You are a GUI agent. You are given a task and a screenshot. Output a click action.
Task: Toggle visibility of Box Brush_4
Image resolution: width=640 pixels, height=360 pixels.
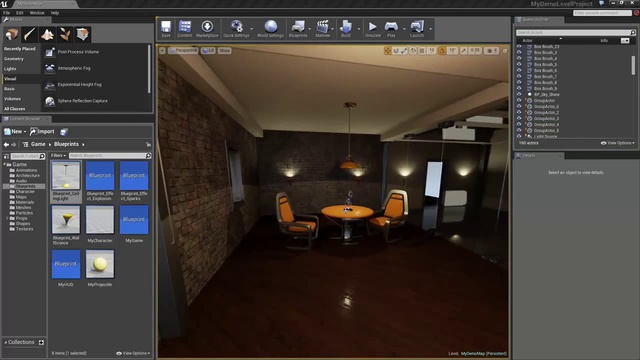[x=519, y=58]
